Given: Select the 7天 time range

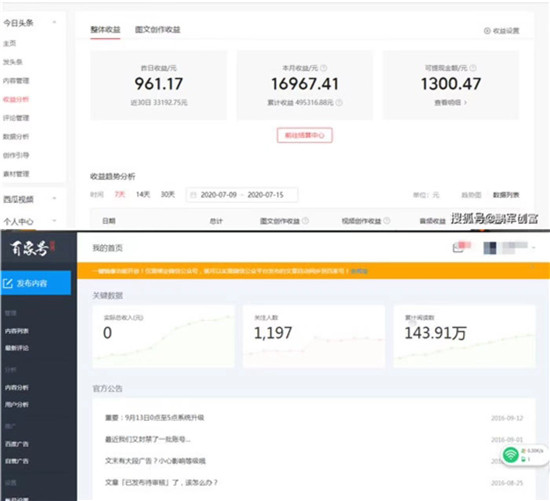Looking at the screenshot, I should (120, 194).
